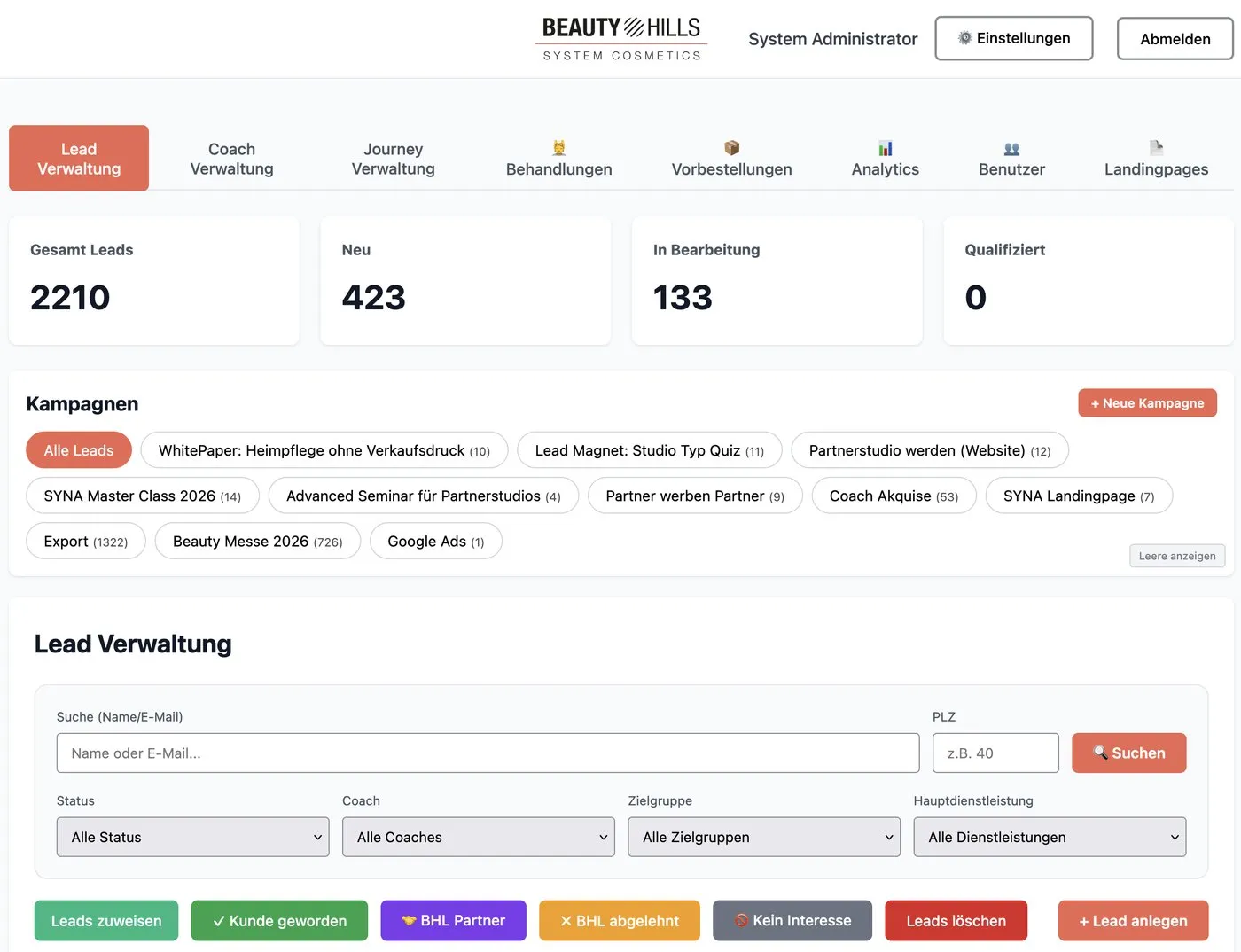Filter by Lead Magnet Studio Typ Quiz

(x=650, y=450)
